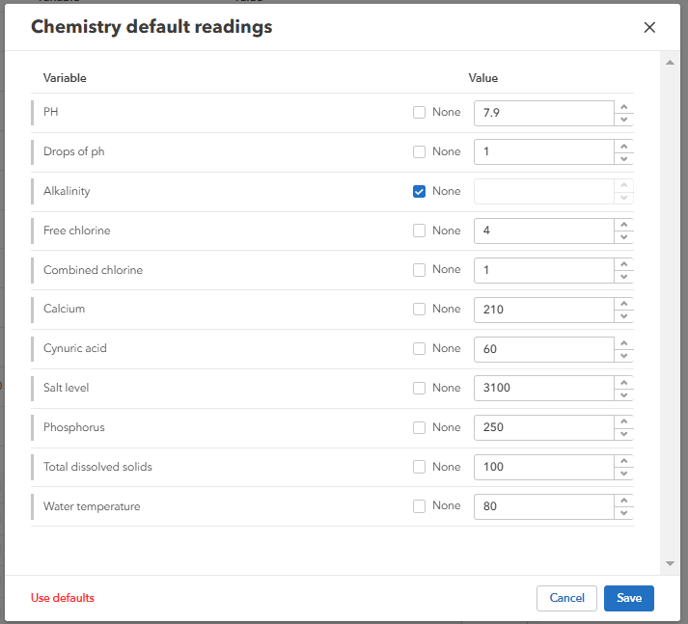Increase the PH value with up arrow
This screenshot has height=624, width=688.
[x=624, y=107]
